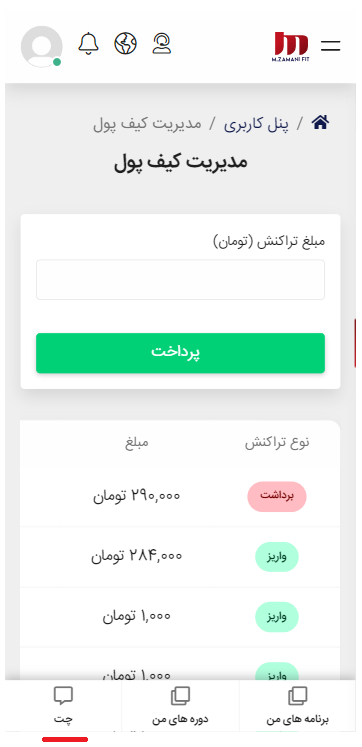Click the پنل کاربری breadcrumb link
The height and width of the screenshot is (747, 362).
tap(256, 124)
